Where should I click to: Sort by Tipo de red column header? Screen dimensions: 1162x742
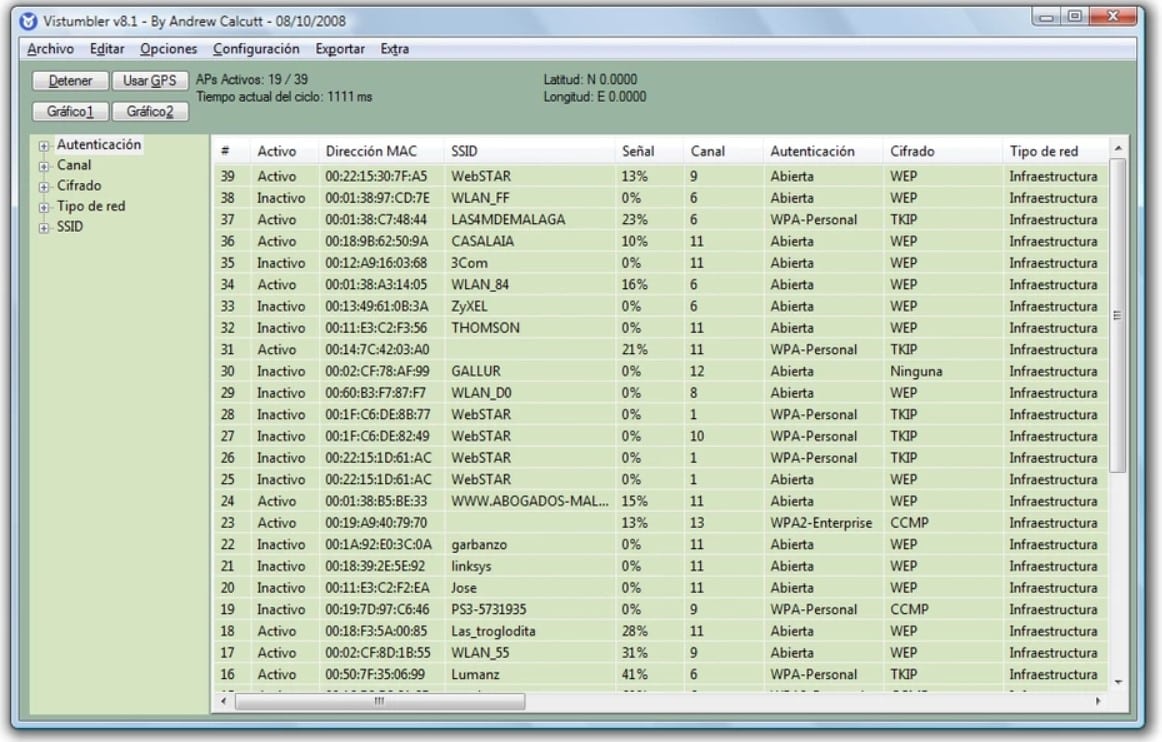pyautogui.click(x=1055, y=151)
